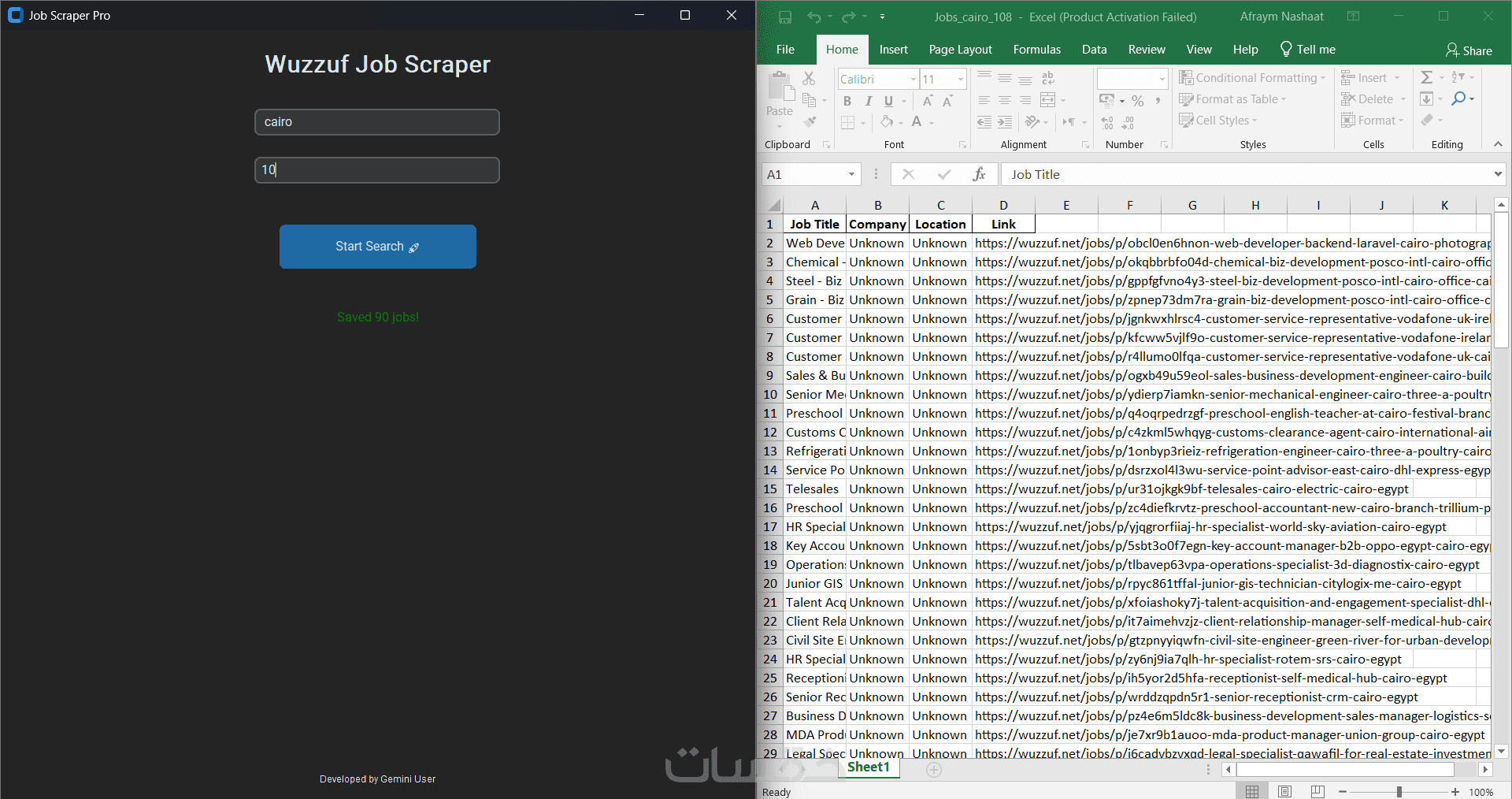
Task: Expand the Conditional Formatting dropdown
Action: [1323, 78]
